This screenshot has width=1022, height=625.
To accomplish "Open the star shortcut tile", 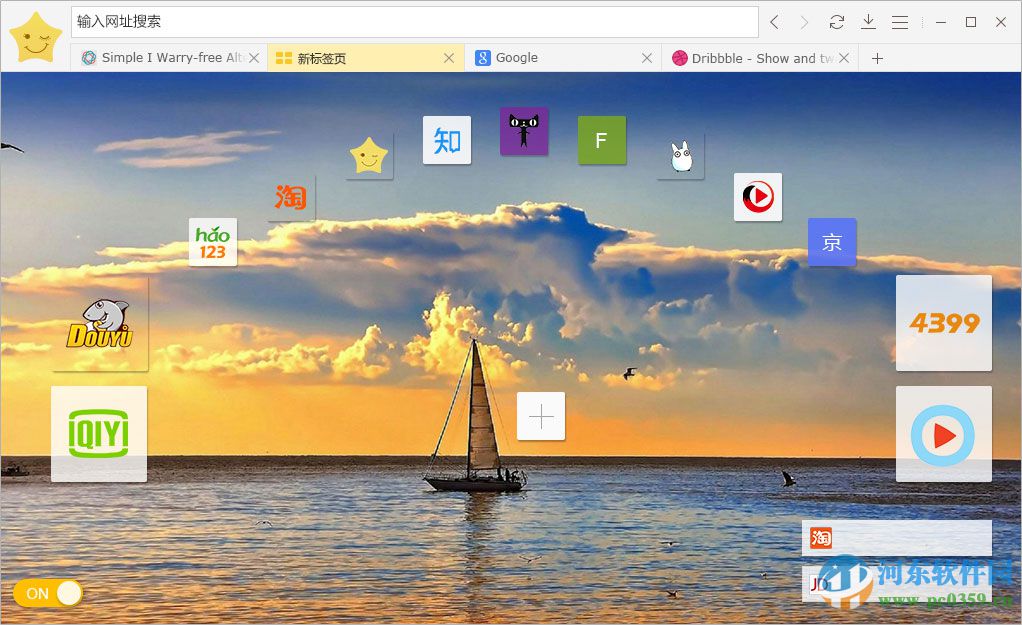I will pos(370,156).
